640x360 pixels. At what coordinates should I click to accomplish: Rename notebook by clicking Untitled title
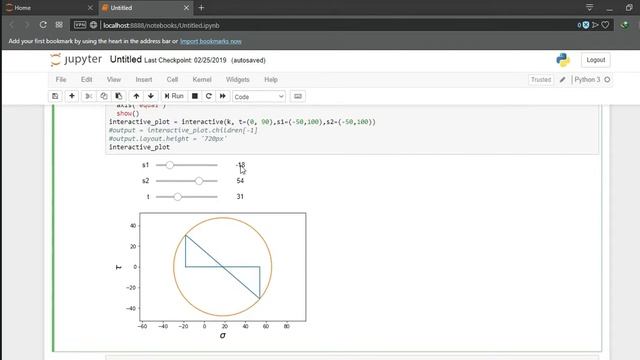[126, 60]
